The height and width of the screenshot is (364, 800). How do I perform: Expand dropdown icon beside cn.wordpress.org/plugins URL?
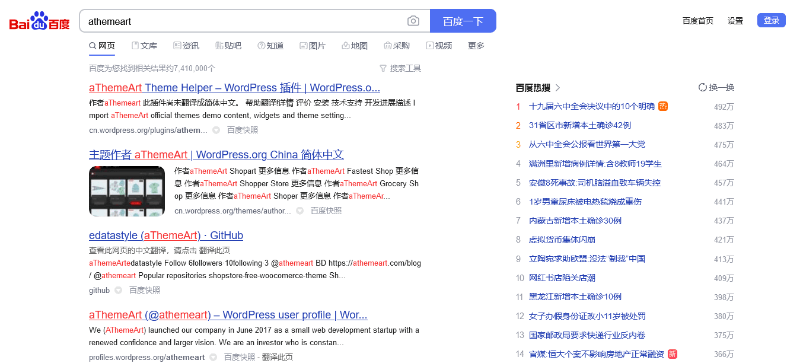pos(216,130)
